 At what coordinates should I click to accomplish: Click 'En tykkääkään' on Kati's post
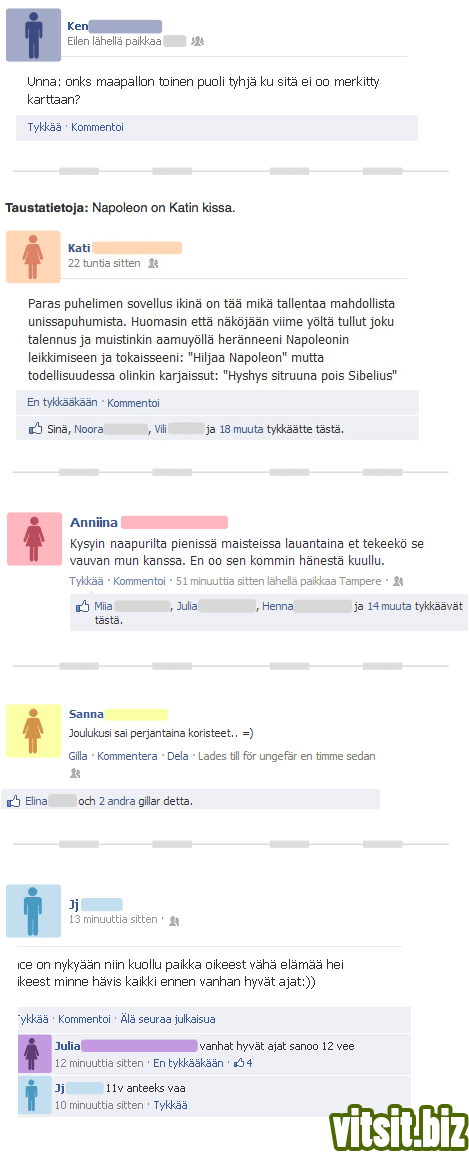click(x=62, y=402)
